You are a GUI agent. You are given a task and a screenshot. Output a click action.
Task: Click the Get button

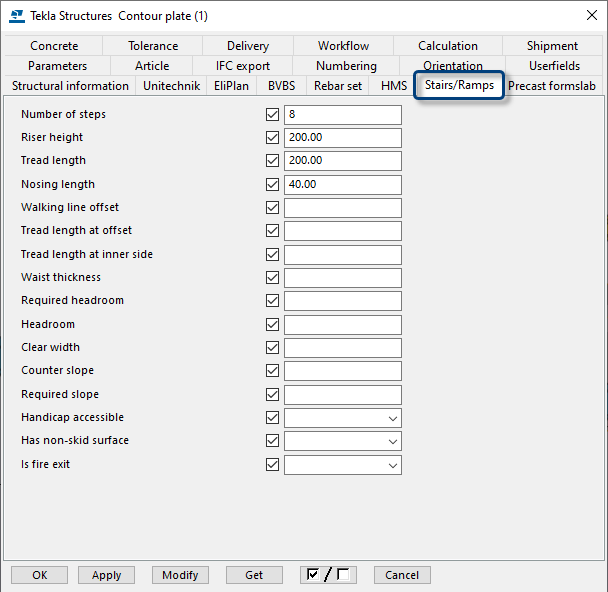(253, 575)
